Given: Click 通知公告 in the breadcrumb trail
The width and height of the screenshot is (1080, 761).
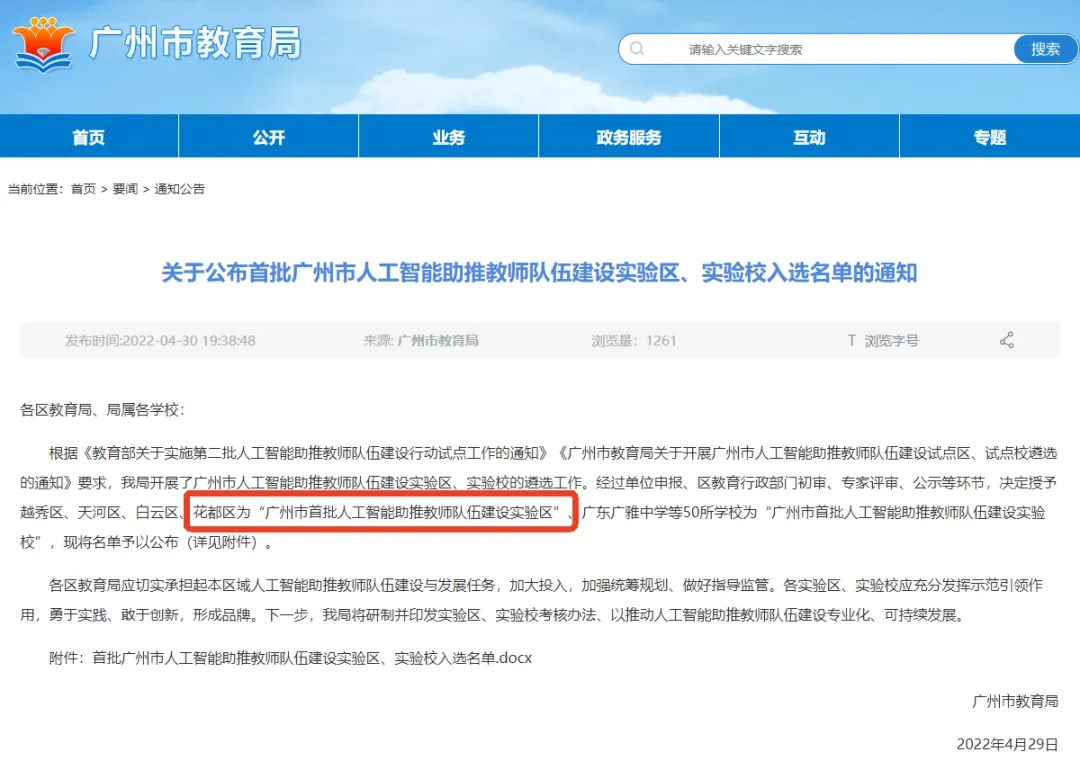Looking at the screenshot, I should (x=179, y=189).
